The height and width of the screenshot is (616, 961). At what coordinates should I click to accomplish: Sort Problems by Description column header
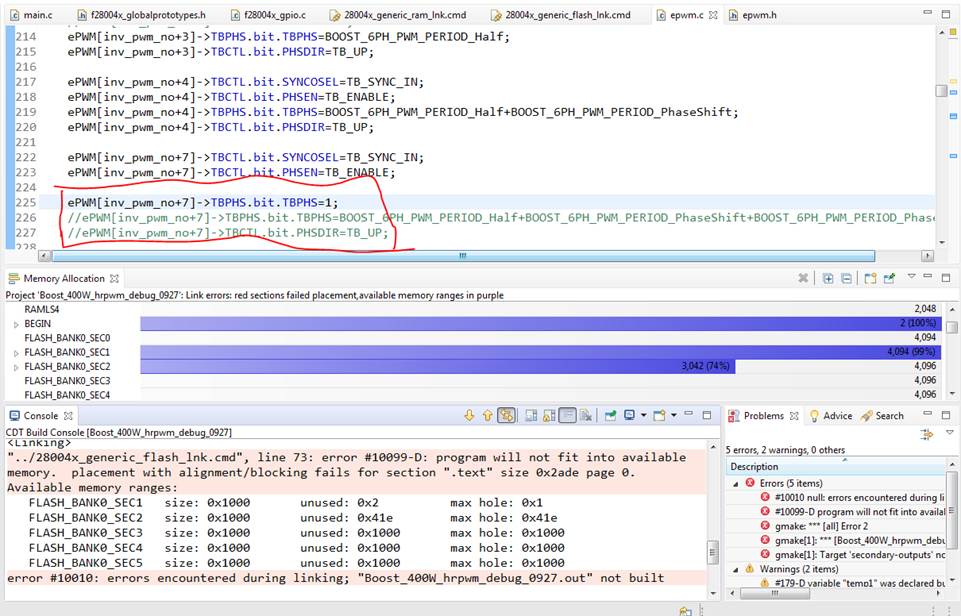(837, 466)
